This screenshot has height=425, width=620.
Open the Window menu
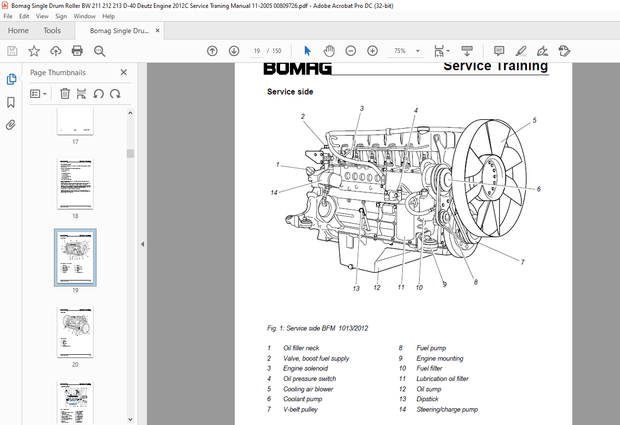tap(85, 16)
